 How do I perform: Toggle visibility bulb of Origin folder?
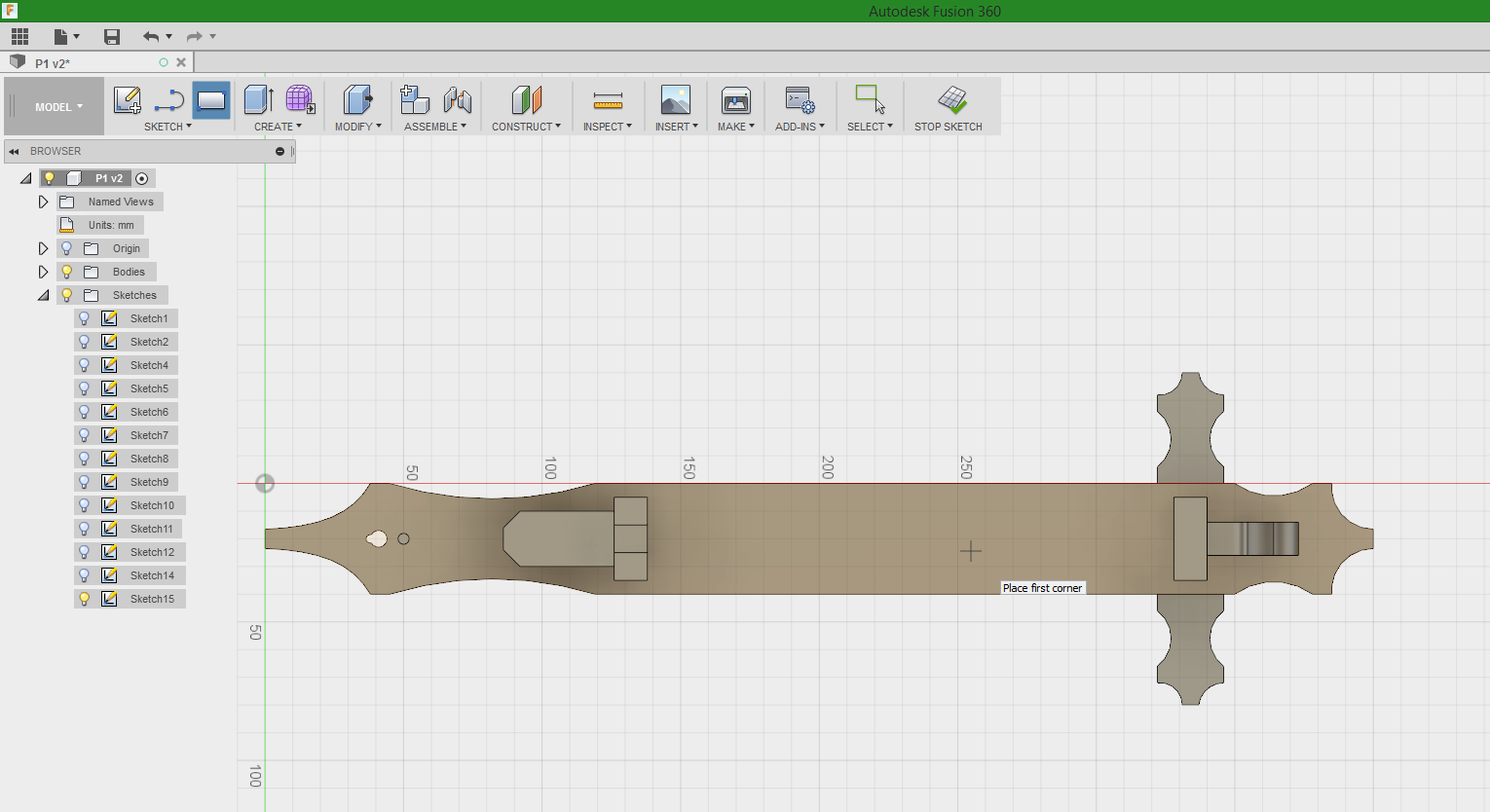pos(67,248)
